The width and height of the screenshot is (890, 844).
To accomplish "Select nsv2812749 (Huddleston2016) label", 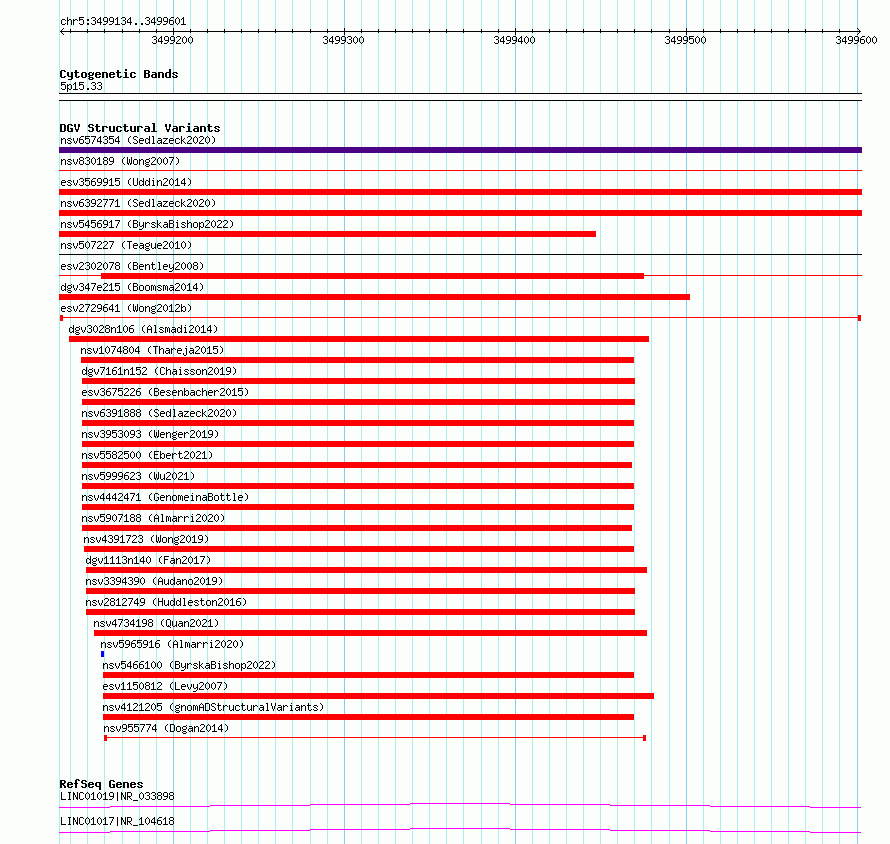I will pos(166,602).
